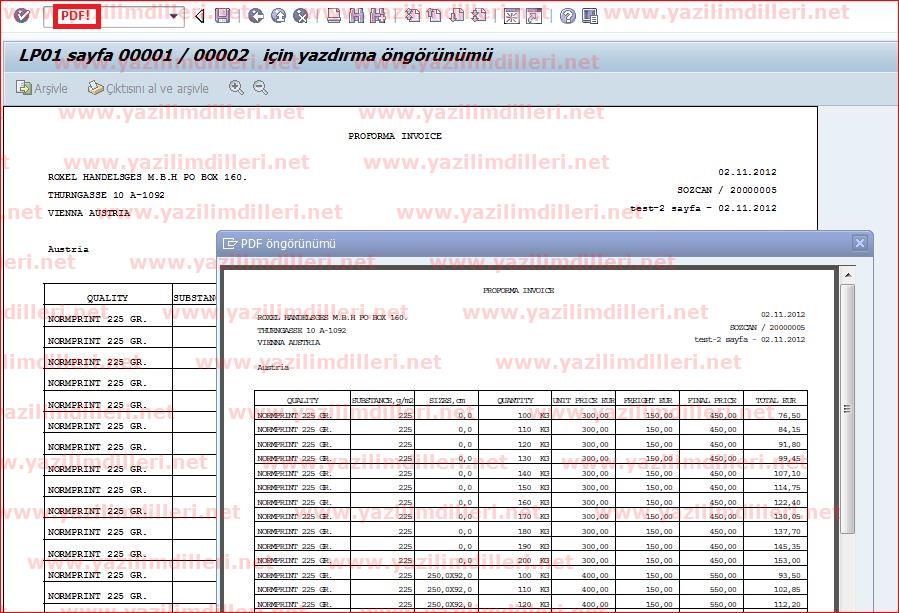Screen dimensions: 899x613
Task: Close the PDF öngörünümü dialog
Action: pyautogui.click(x=859, y=243)
